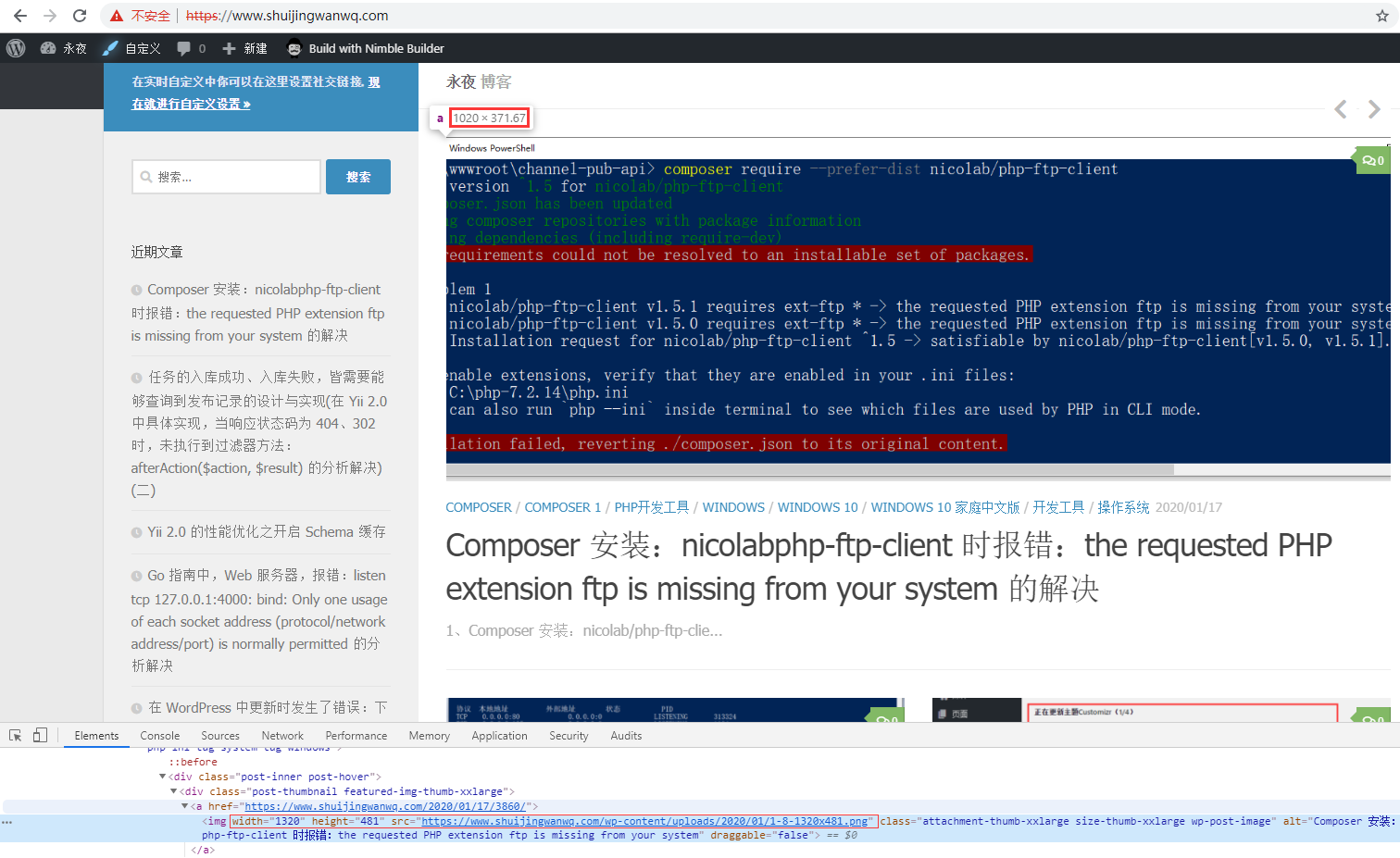Click the previous slide chevron arrow
This screenshot has width=1400, height=858.
coord(1341,109)
